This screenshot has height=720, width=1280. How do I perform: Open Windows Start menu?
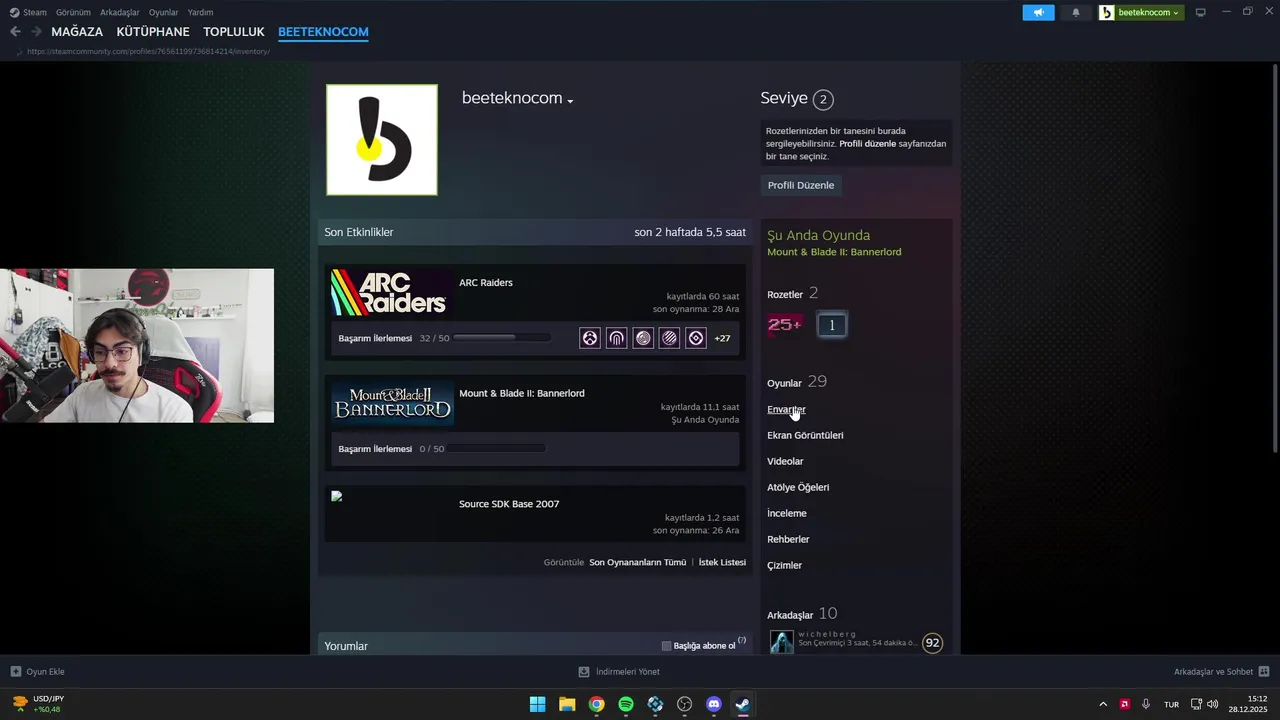click(x=537, y=704)
